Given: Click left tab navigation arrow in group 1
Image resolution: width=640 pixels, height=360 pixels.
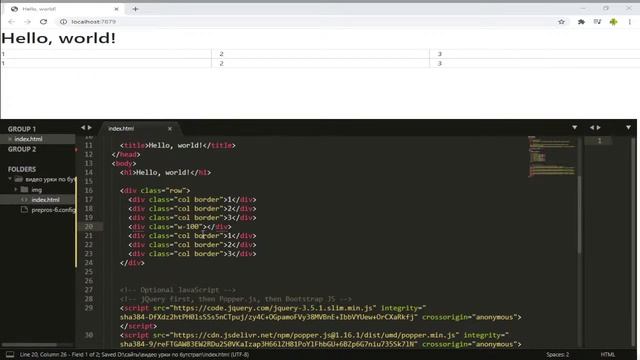Looking at the screenshot, I should [83, 128].
